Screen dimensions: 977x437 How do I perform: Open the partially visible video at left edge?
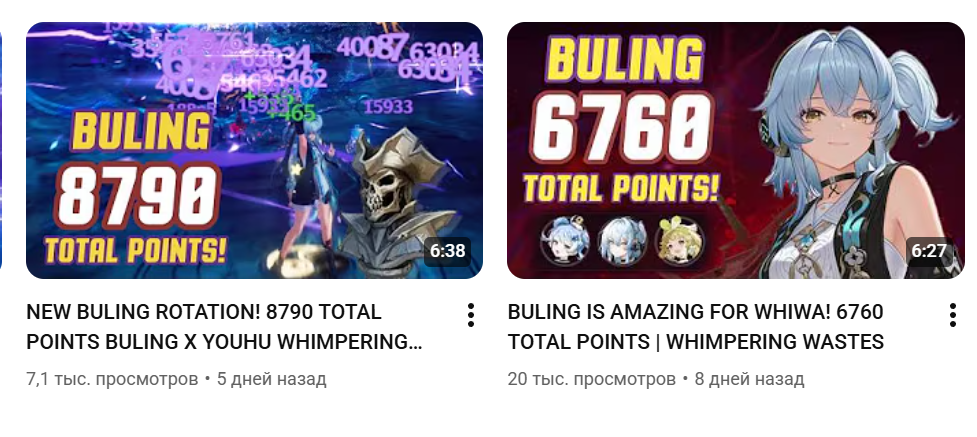tap(1, 150)
